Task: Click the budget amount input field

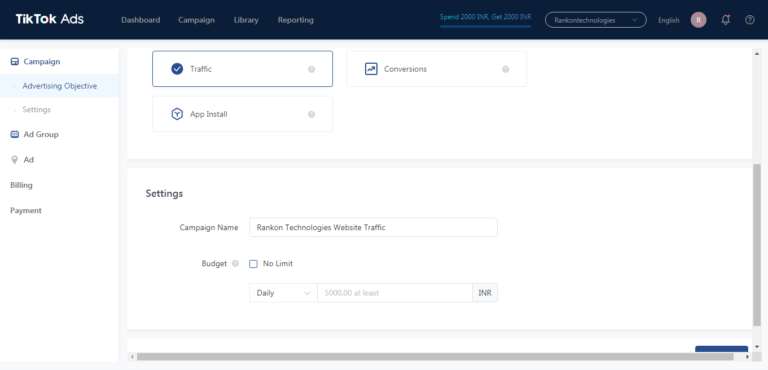Action: pos(395,293)
